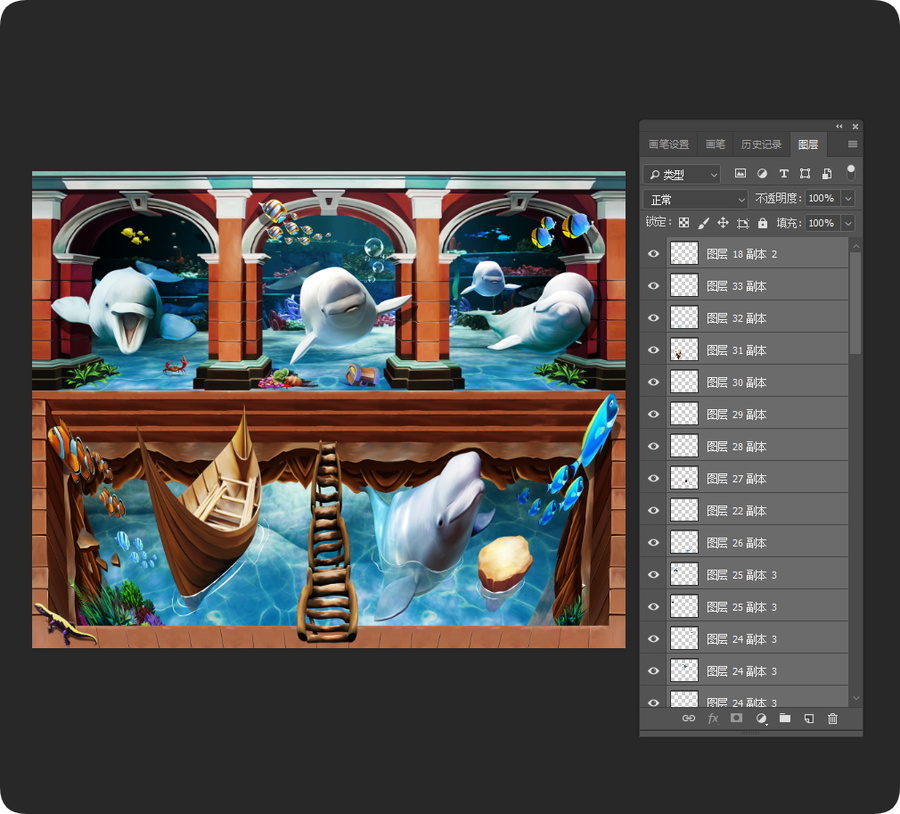This screenshot has width=900, height=814.
Task: Click the thumbnail of 图层 18 副本 2
Action: click(684, 254)
